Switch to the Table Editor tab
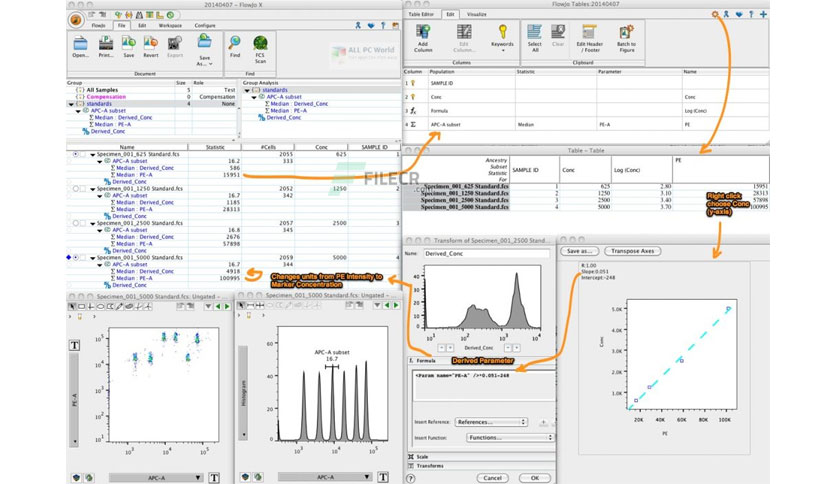836x484 pixels. [421, 14]
